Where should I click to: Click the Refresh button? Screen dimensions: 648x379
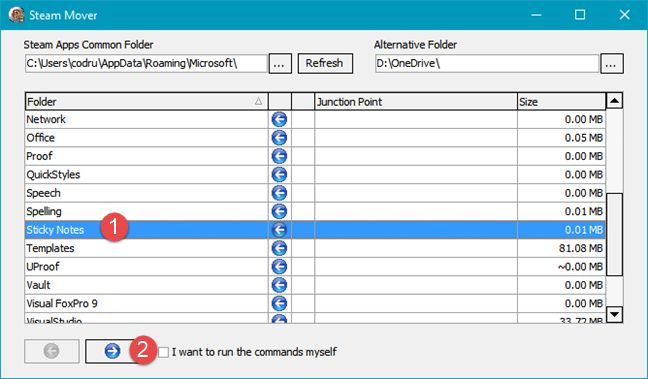tap(325, 63)
